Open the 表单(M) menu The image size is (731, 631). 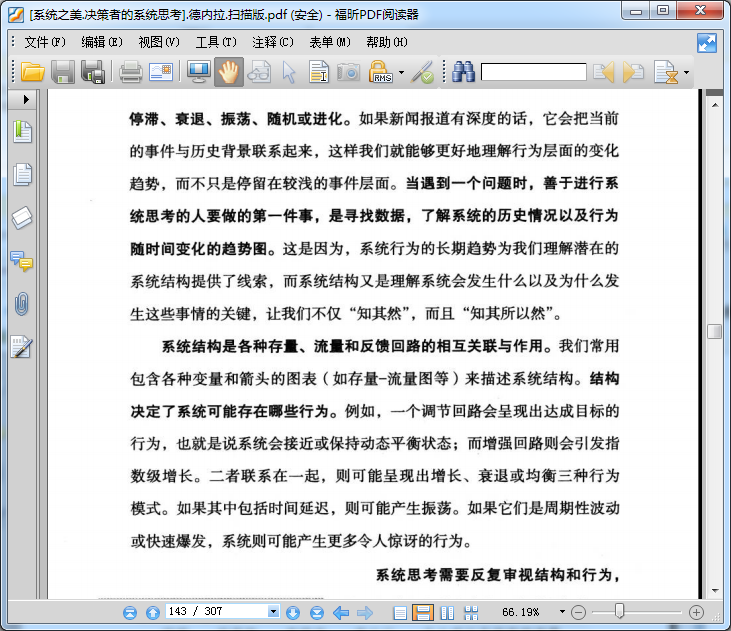pos(330,42)
